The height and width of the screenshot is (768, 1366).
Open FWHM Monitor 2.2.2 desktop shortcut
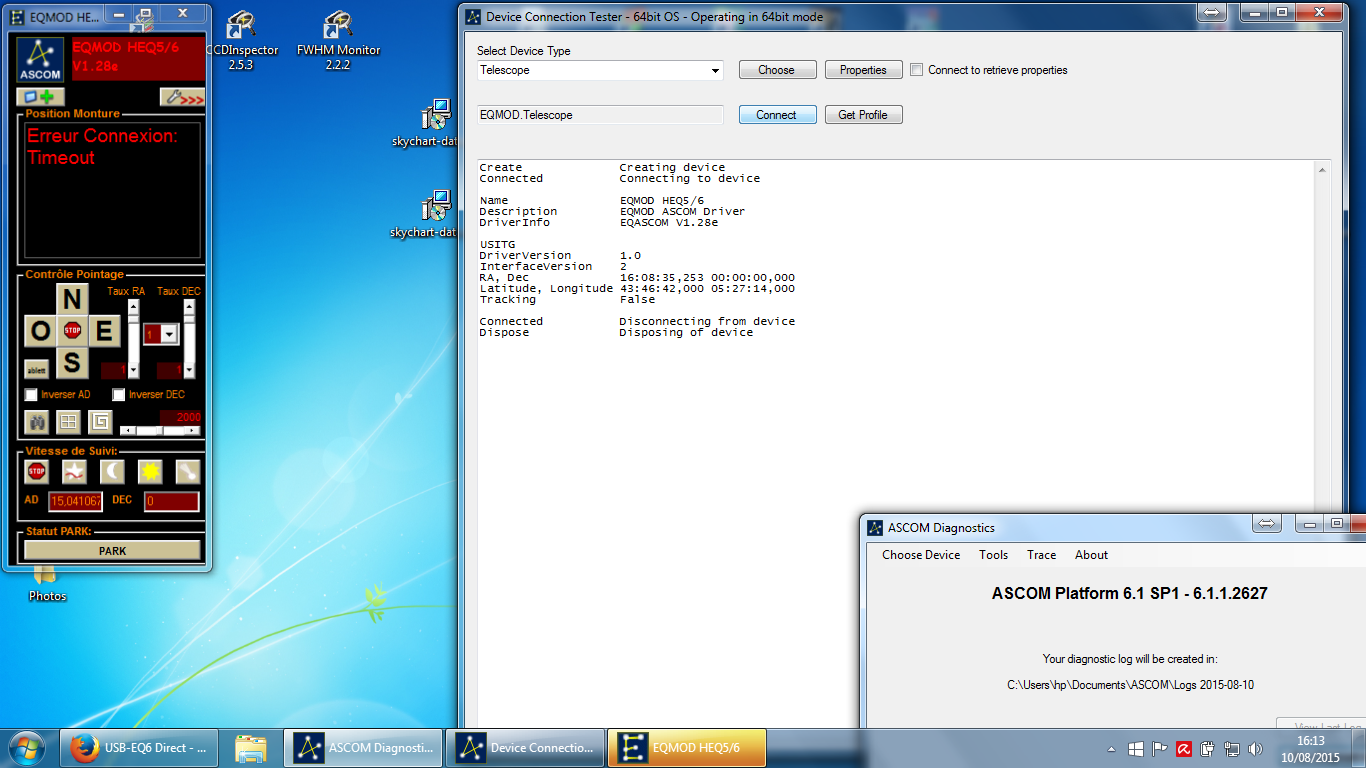point(338,41)
